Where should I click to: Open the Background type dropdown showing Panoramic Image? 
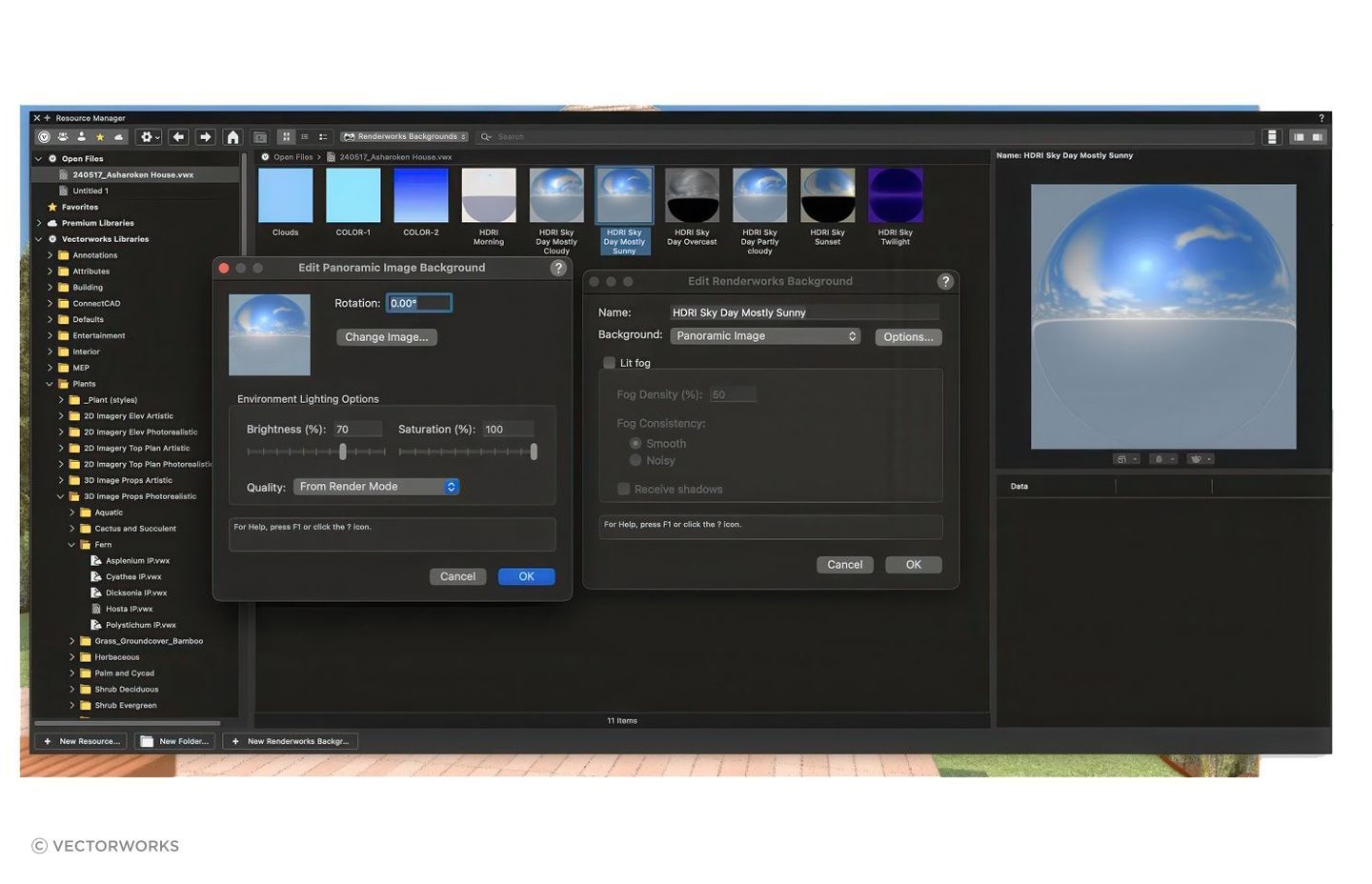[764, 335]
